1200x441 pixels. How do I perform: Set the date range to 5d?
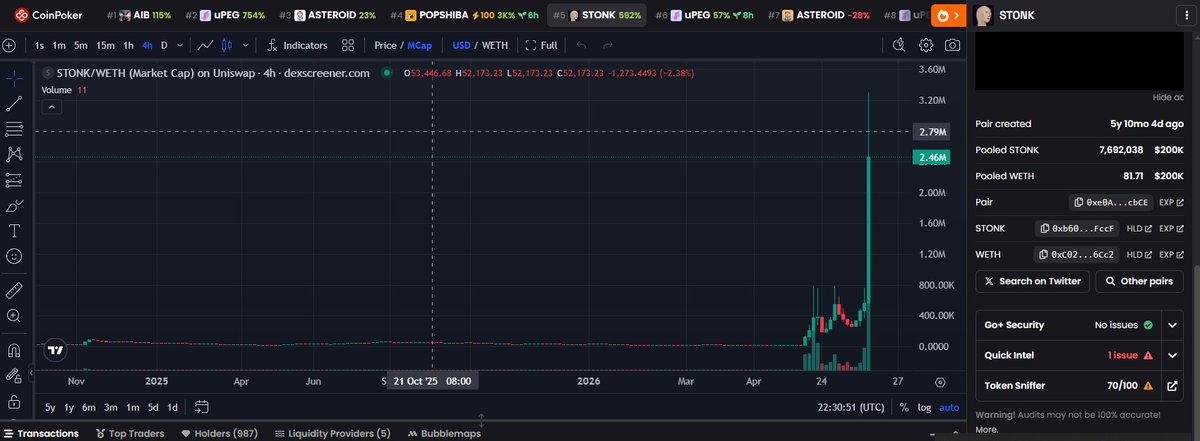[x=153, y=407]
